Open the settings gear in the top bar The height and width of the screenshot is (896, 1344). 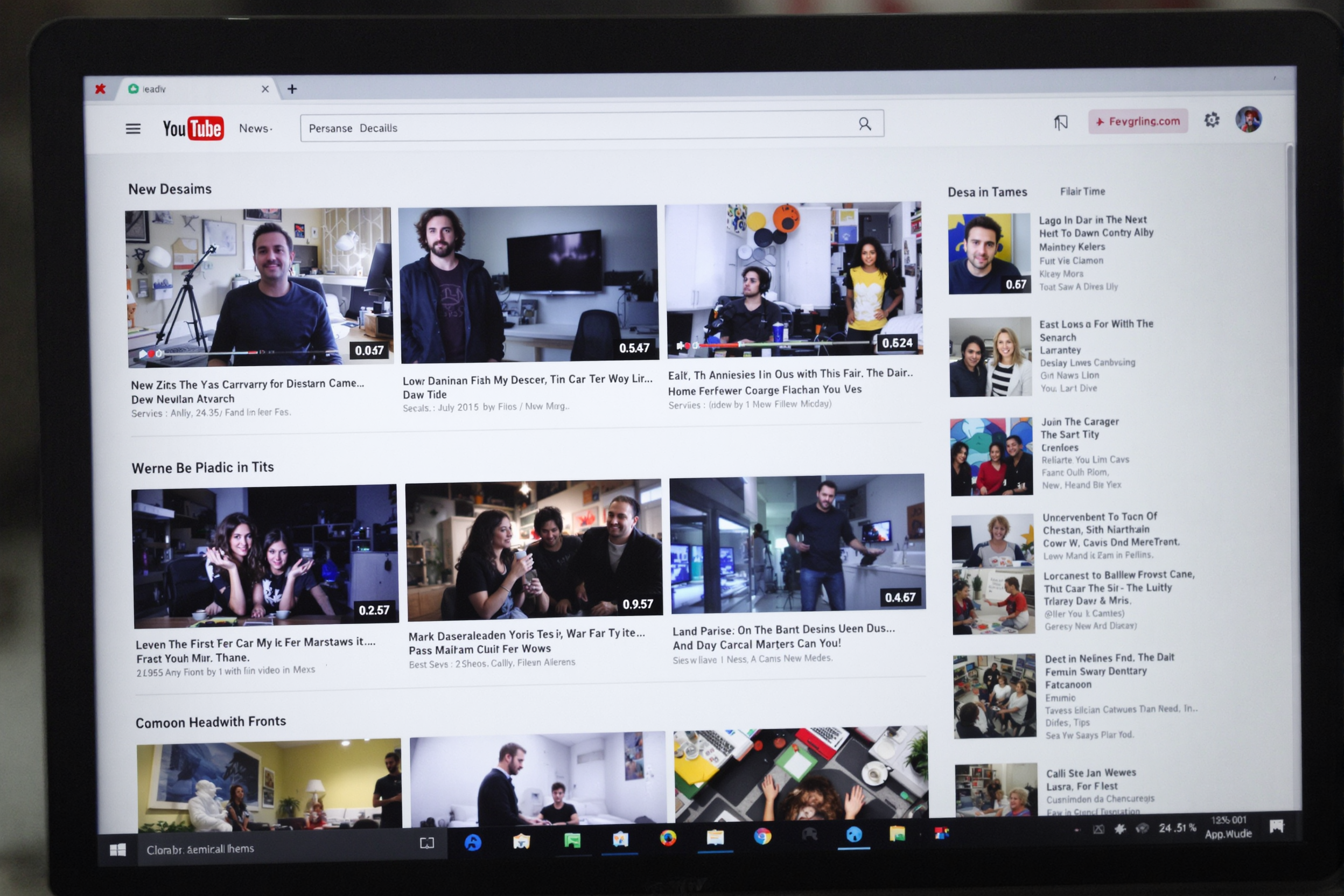point(1211,121)
